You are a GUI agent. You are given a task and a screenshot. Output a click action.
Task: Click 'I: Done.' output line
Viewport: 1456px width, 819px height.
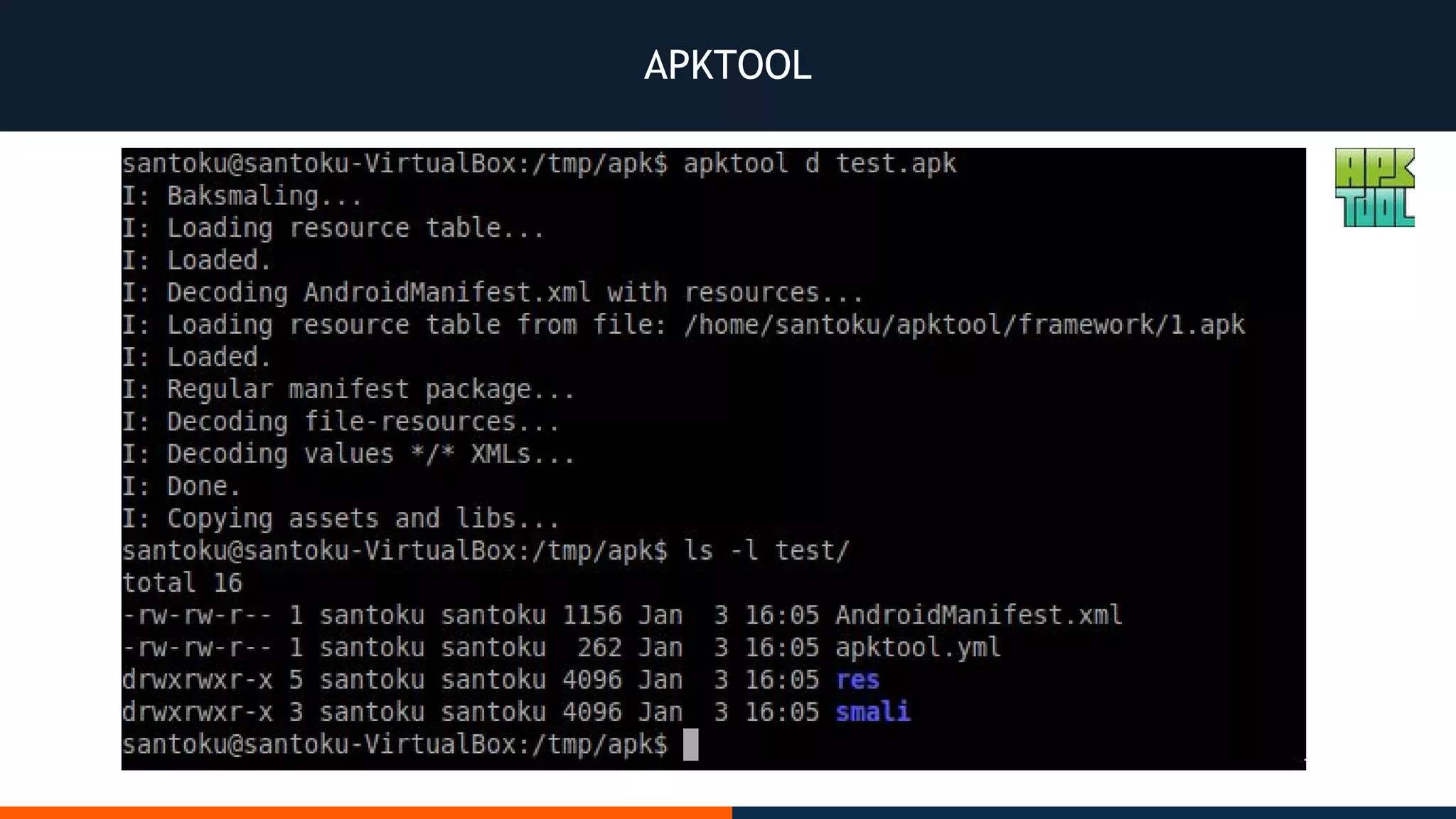pos(181,486)
